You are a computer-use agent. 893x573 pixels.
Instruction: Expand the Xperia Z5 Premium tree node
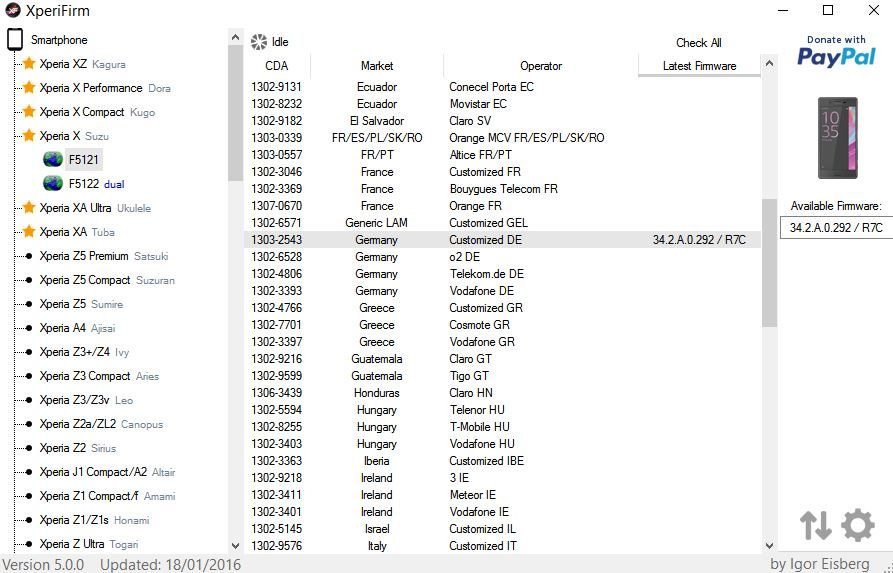104,256
